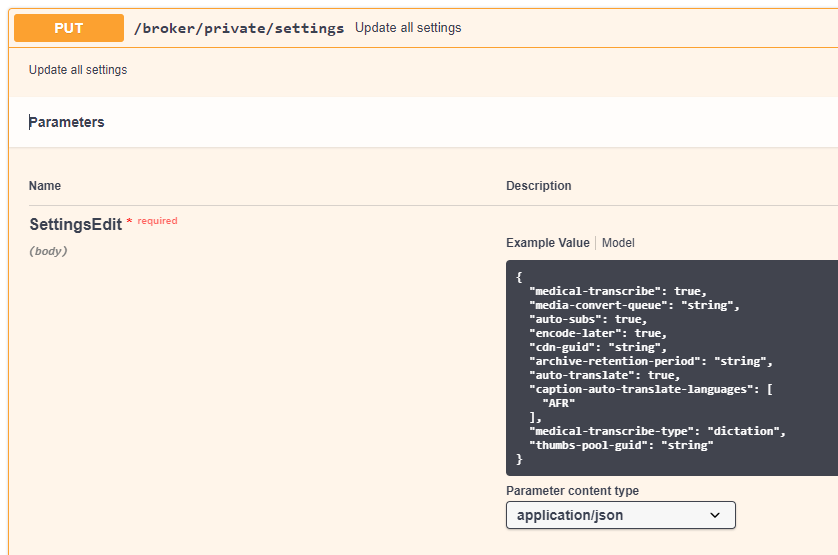Viewport: 838px width, 555px height.
Task: Click the "AFR" language value in example
Action: coord(558,403)
